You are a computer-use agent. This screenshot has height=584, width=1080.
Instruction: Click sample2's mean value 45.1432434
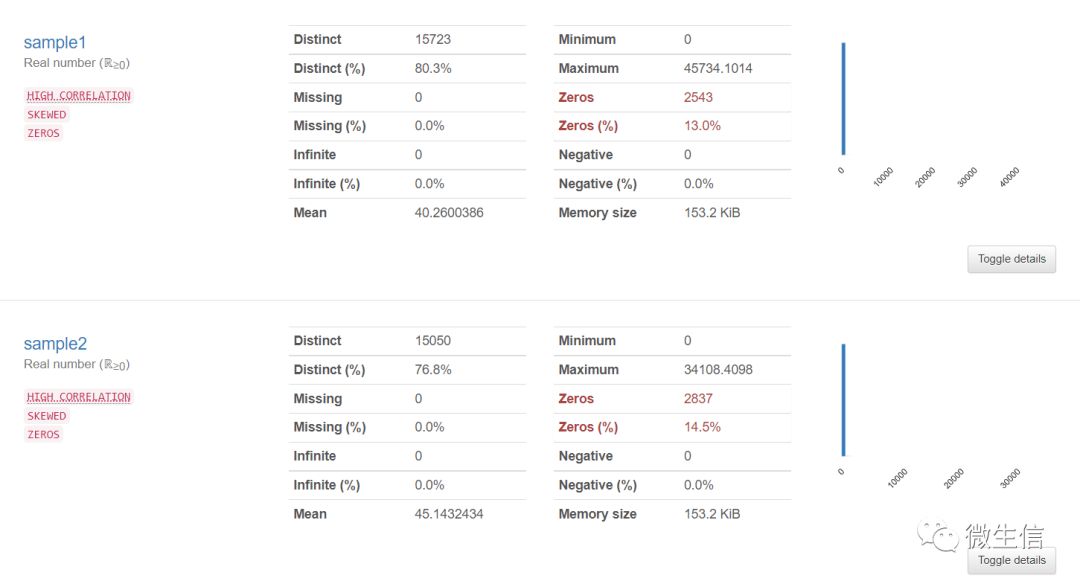(449, 514)
